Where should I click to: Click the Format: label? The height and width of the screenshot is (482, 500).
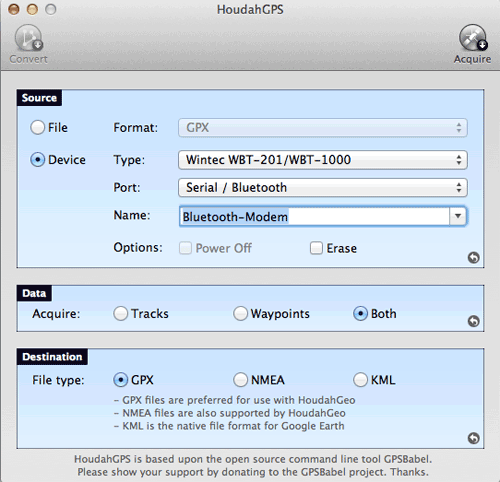(136, 128)
